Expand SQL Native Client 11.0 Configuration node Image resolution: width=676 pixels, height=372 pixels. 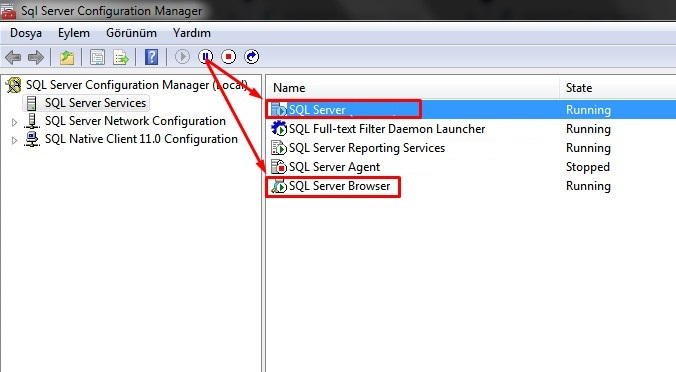14,141
